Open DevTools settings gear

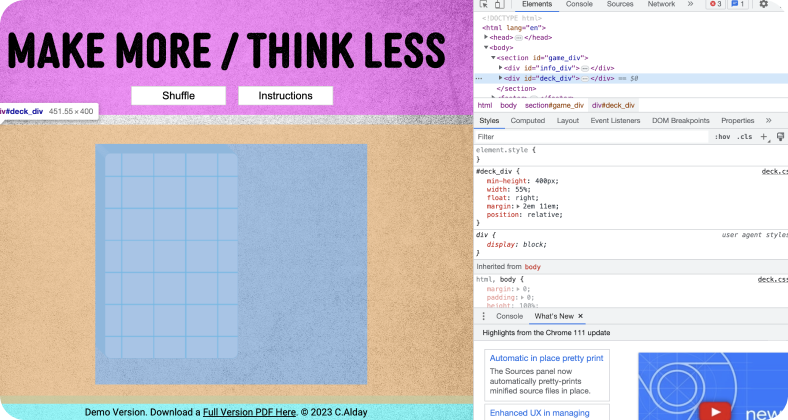(764, 4)
